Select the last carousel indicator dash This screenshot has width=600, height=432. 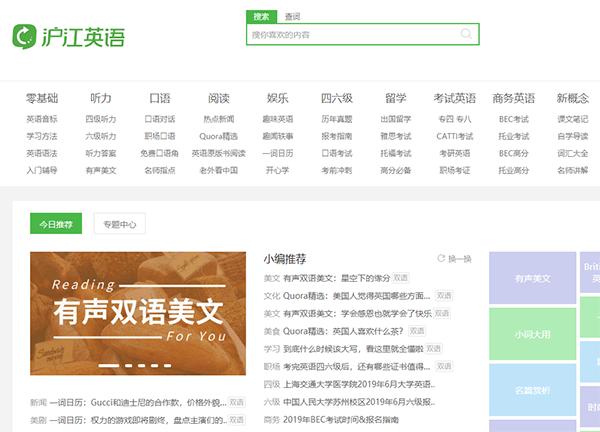[168, 365]
